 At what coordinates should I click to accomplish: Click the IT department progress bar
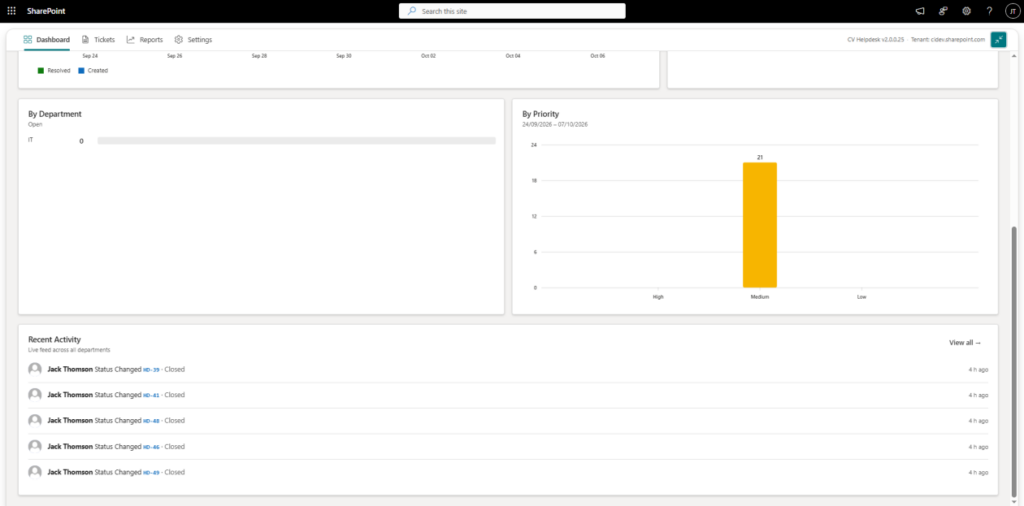(x=296, y=140)
